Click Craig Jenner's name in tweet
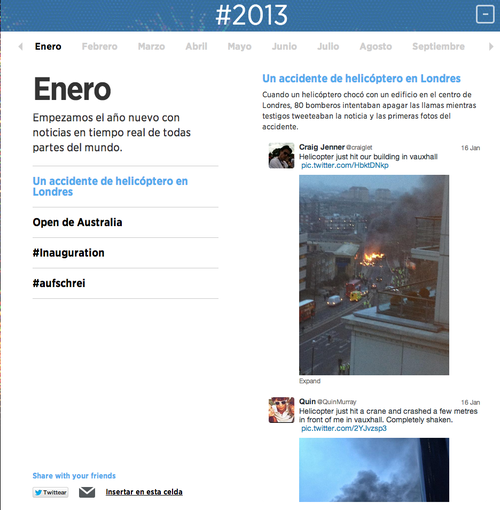Viewport: 500px width, 510px height. [322, 147]
